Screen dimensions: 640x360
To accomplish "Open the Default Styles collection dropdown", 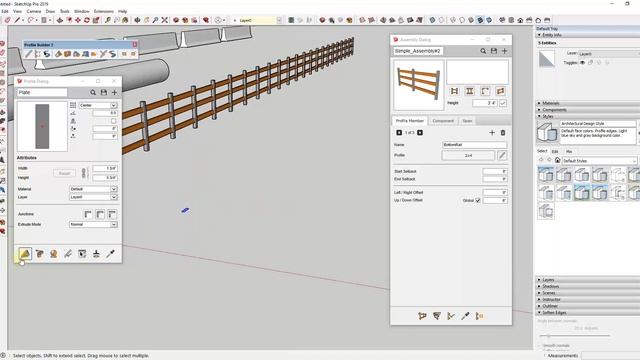I will [x=599, y=161].
